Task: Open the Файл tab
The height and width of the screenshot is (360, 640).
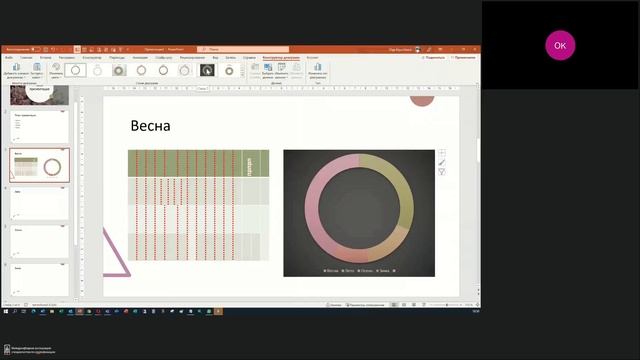Action: (x=9, y=58)
